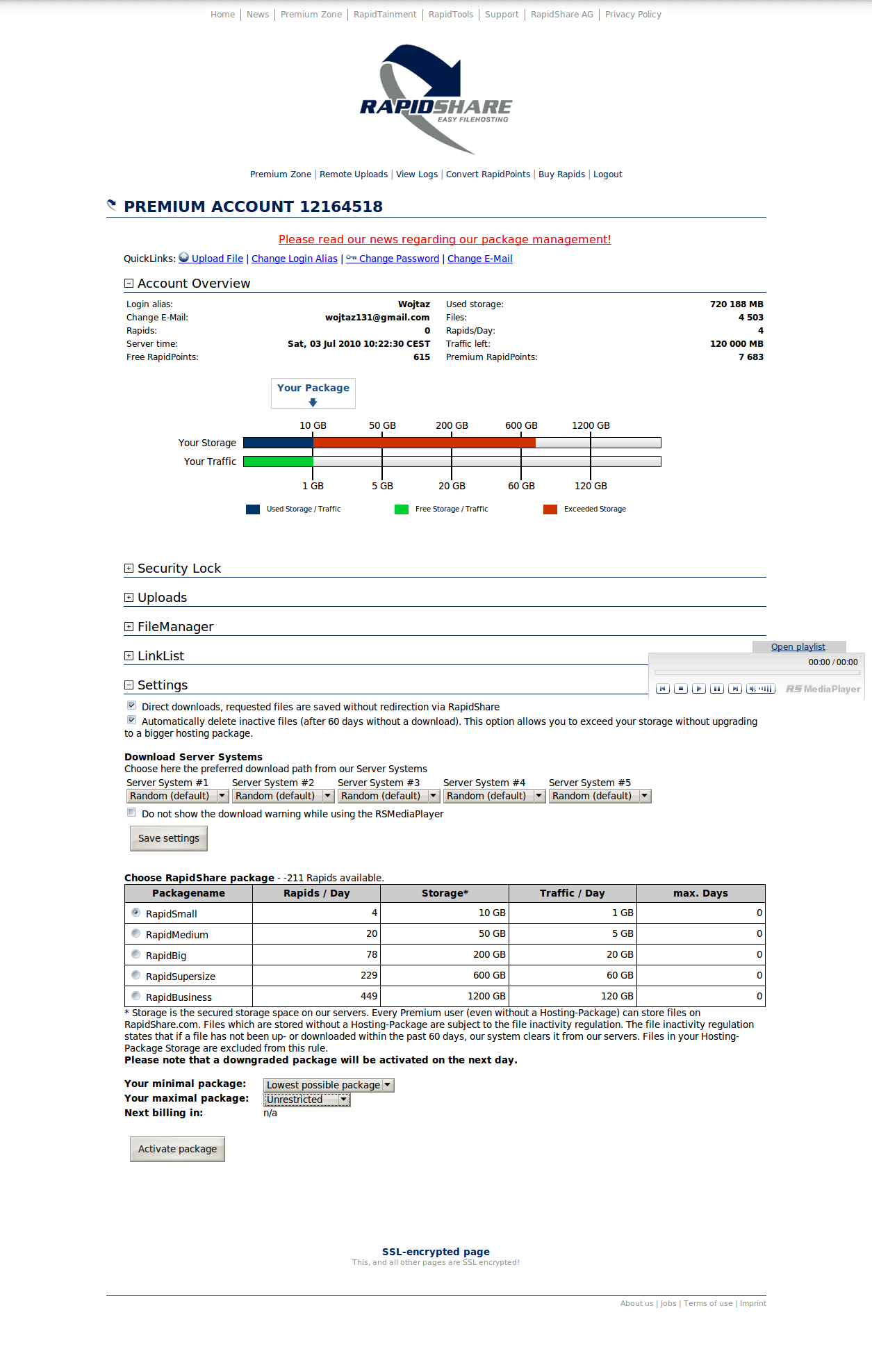
Task: Open Server System #2 dropdown
Action: 283,796
